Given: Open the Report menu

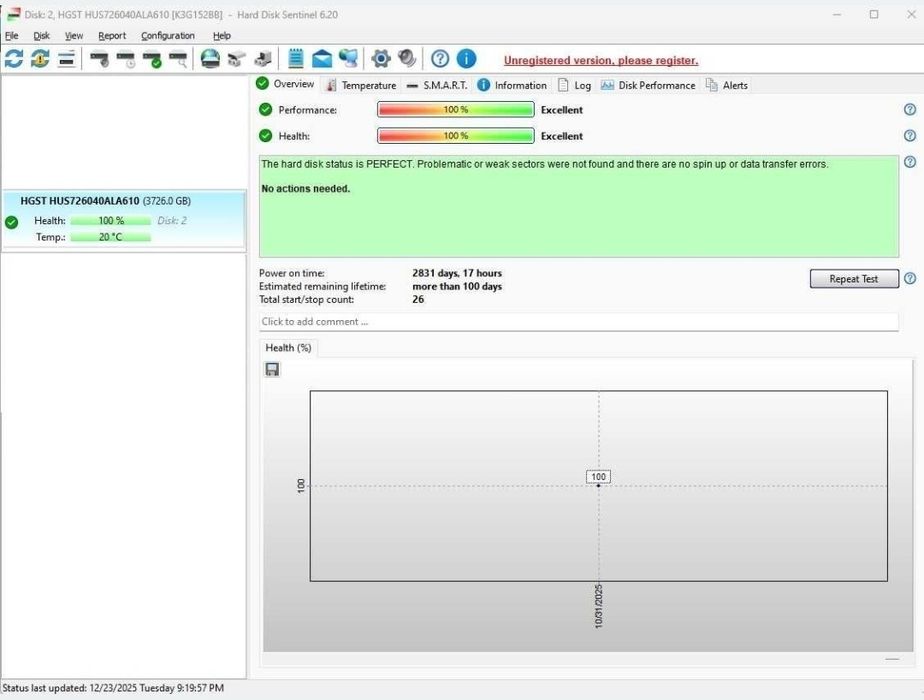Looking at the screenshot, I should pos(112,35).
